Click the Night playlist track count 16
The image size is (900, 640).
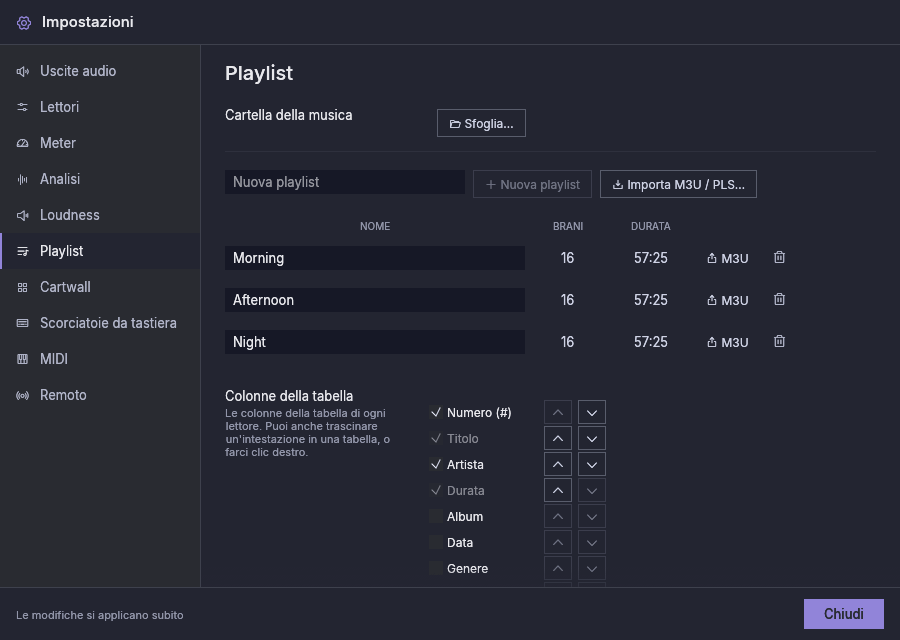click(x=567, y=342)
